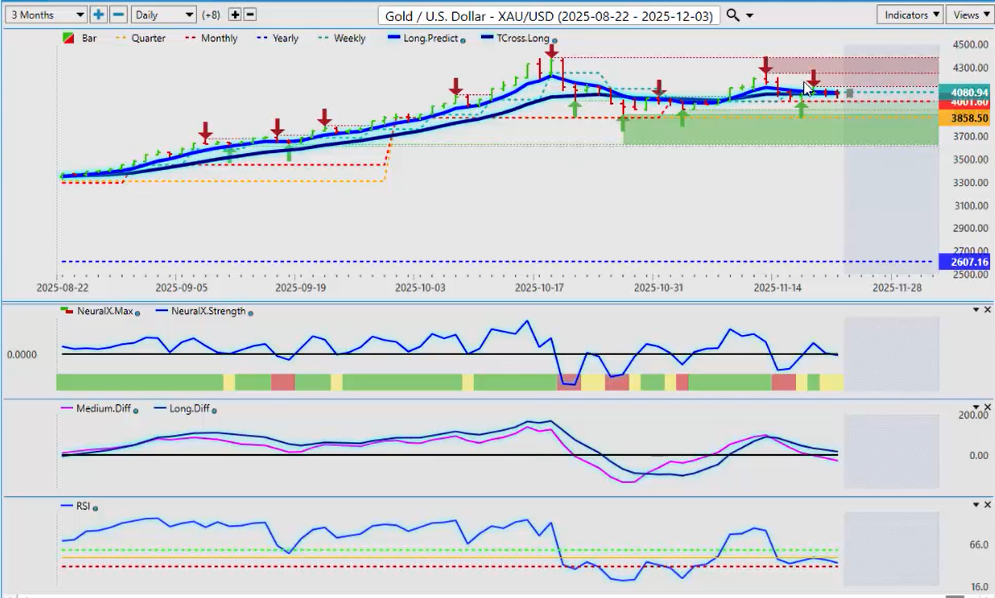Close the NeuralX indicator panel
This screenshot has height=598, width=995.
tap(987, 310)
